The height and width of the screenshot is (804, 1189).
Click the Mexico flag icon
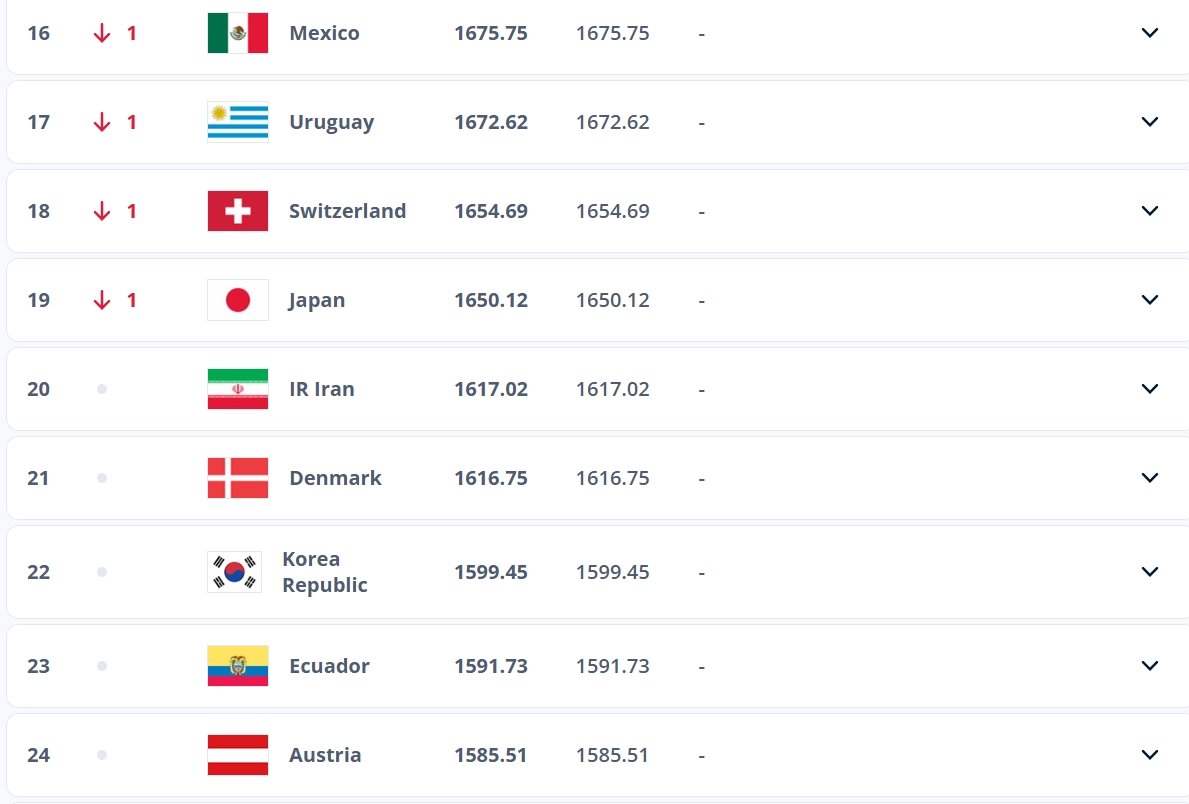click(x=237, y=32)
